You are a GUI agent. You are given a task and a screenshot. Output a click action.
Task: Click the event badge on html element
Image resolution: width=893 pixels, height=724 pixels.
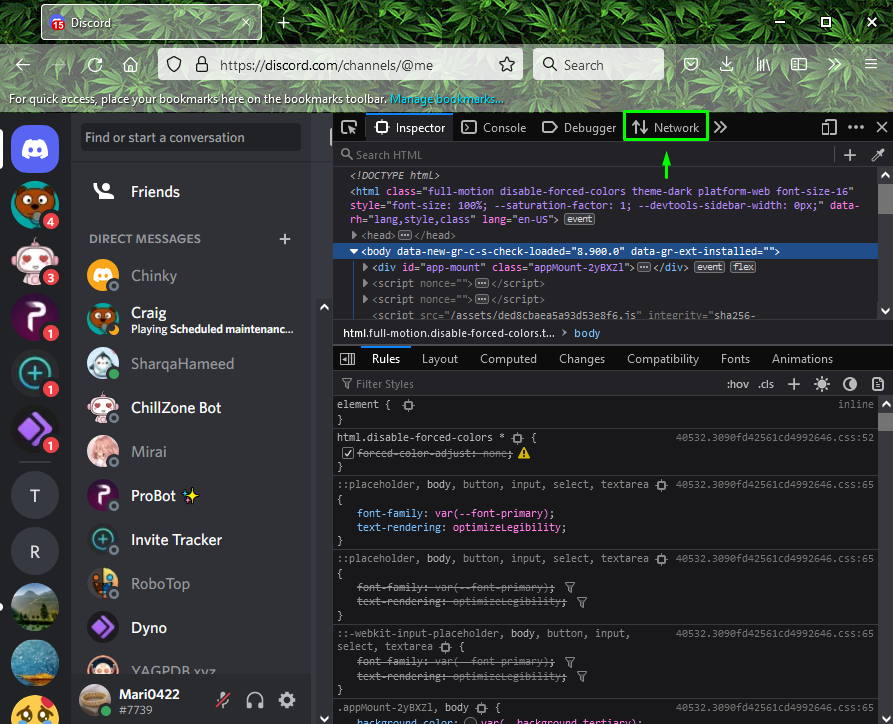tap(579, 219)
